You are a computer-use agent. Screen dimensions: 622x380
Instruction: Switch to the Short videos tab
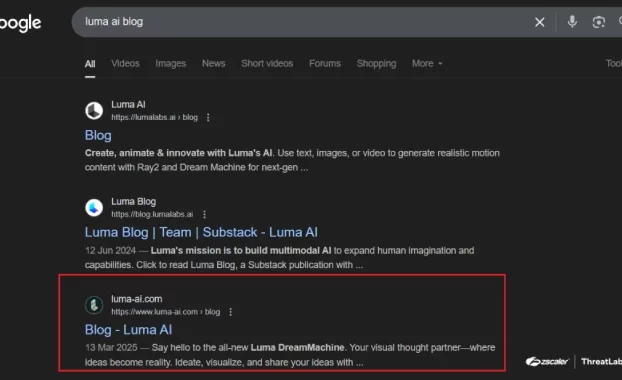267,63
